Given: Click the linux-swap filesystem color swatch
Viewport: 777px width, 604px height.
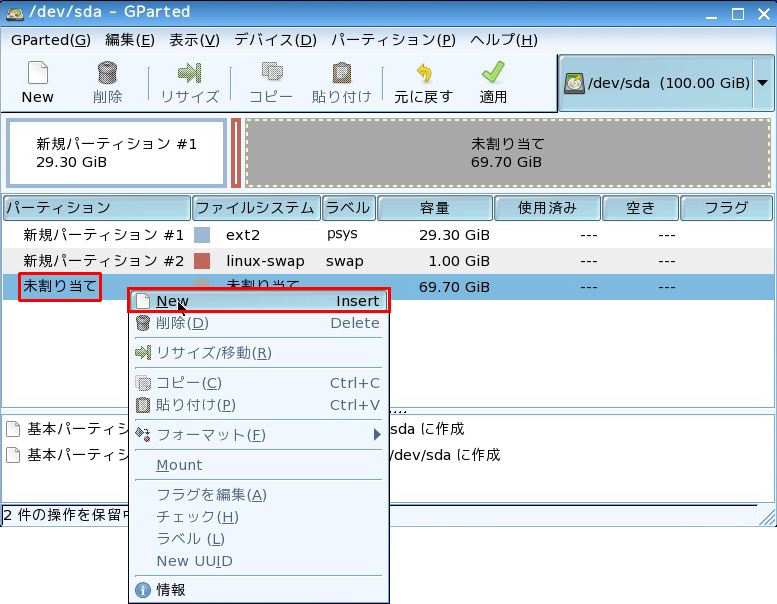Looking at the screenshot, I should [x=202, y=261].
